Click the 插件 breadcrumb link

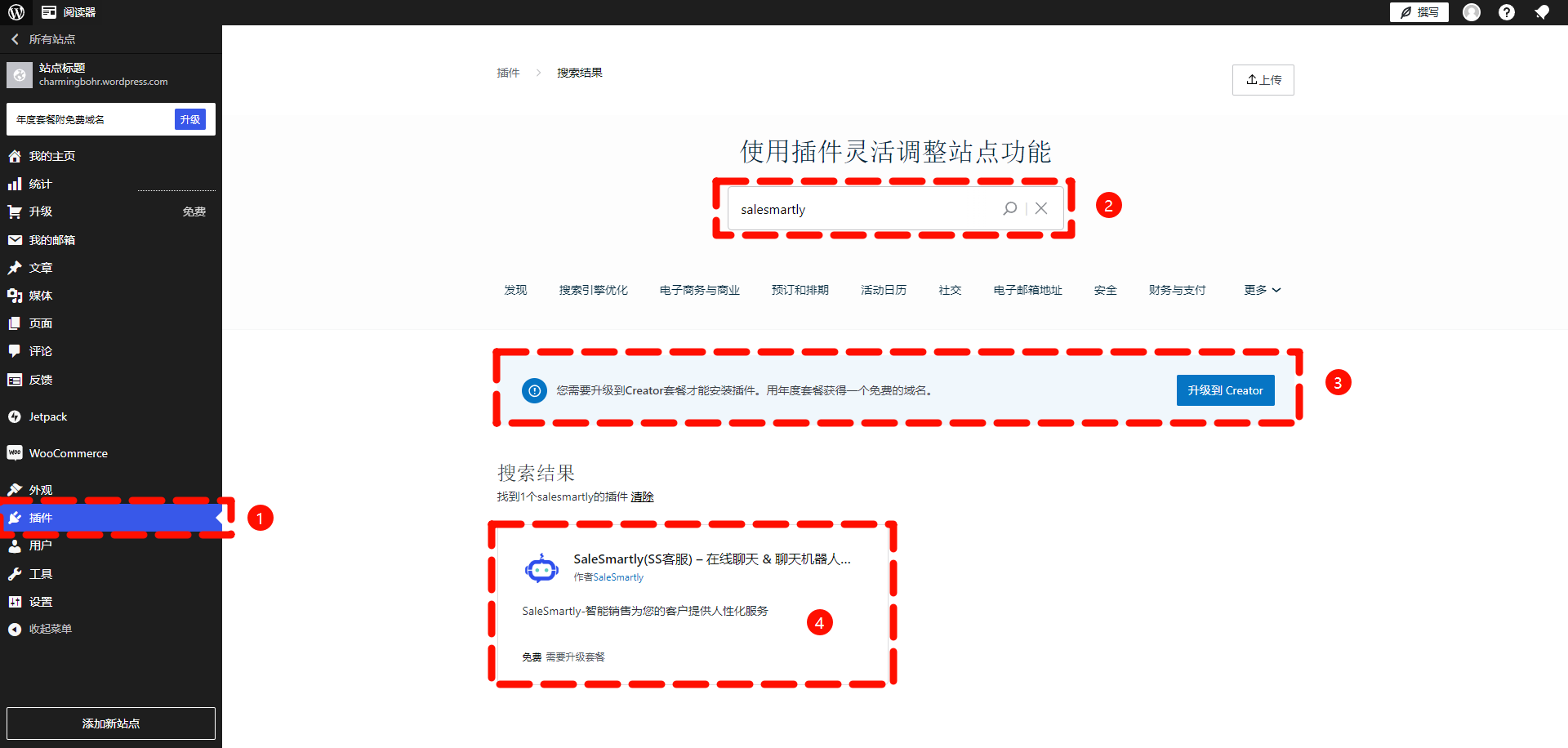(x=508, y=73)
